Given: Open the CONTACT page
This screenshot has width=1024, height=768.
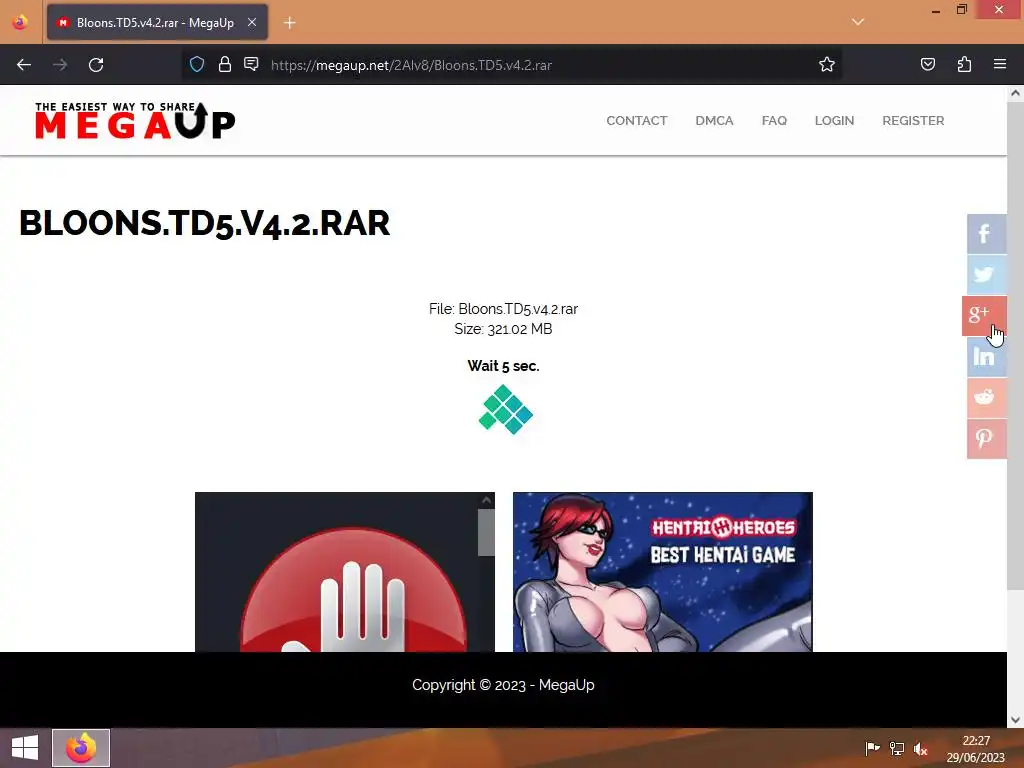Looking at the screenshot, I should pos(637,121).
